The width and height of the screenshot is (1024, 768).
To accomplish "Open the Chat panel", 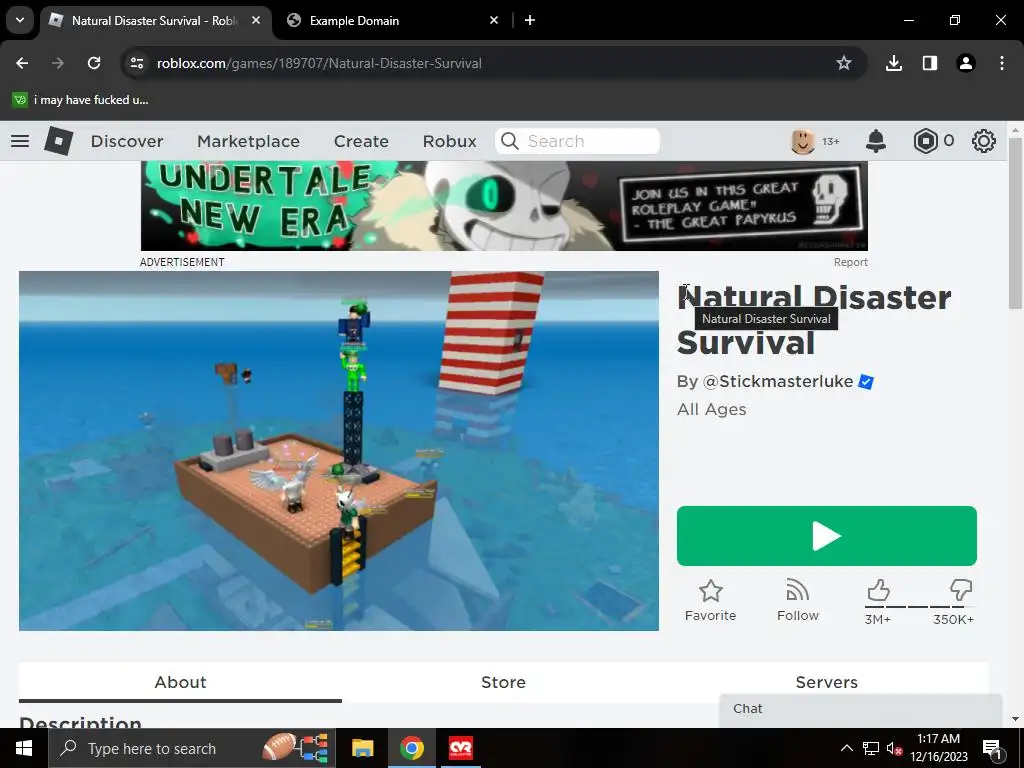I will tap(861, 709).
